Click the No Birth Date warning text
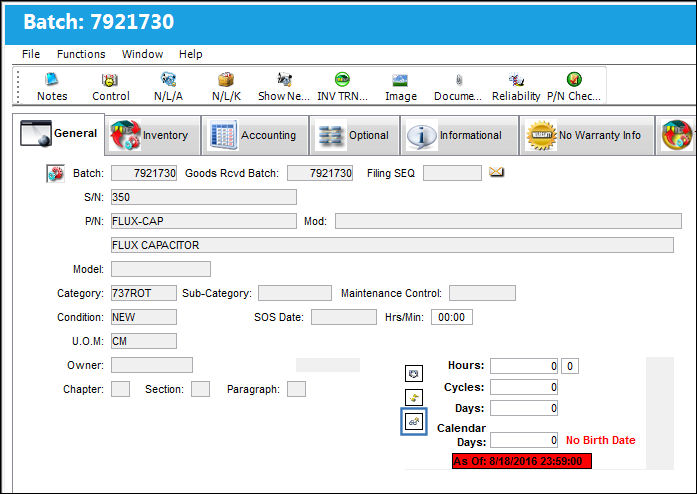 point(601,440)
